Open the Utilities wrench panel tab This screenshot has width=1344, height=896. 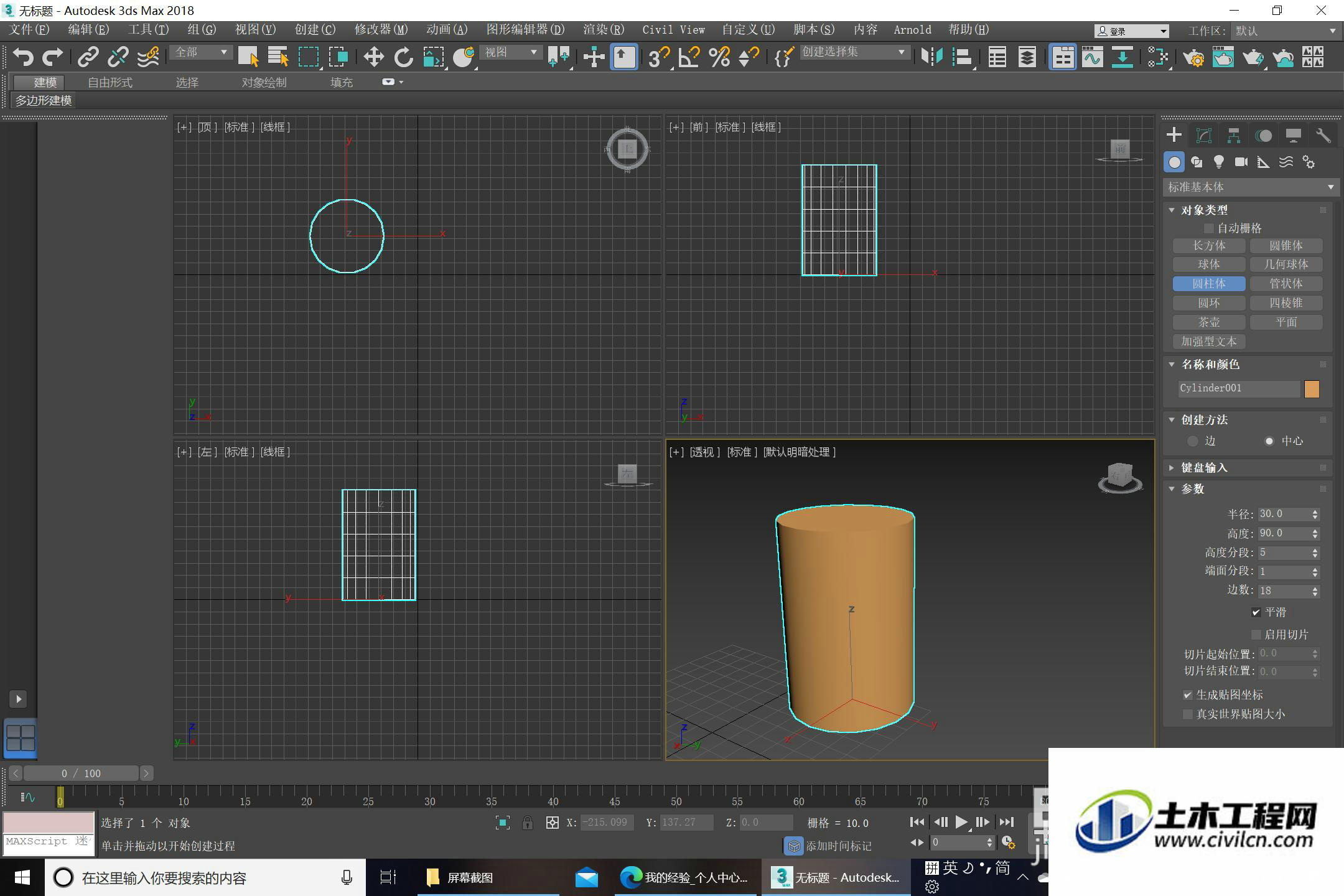pos(1323,135)
